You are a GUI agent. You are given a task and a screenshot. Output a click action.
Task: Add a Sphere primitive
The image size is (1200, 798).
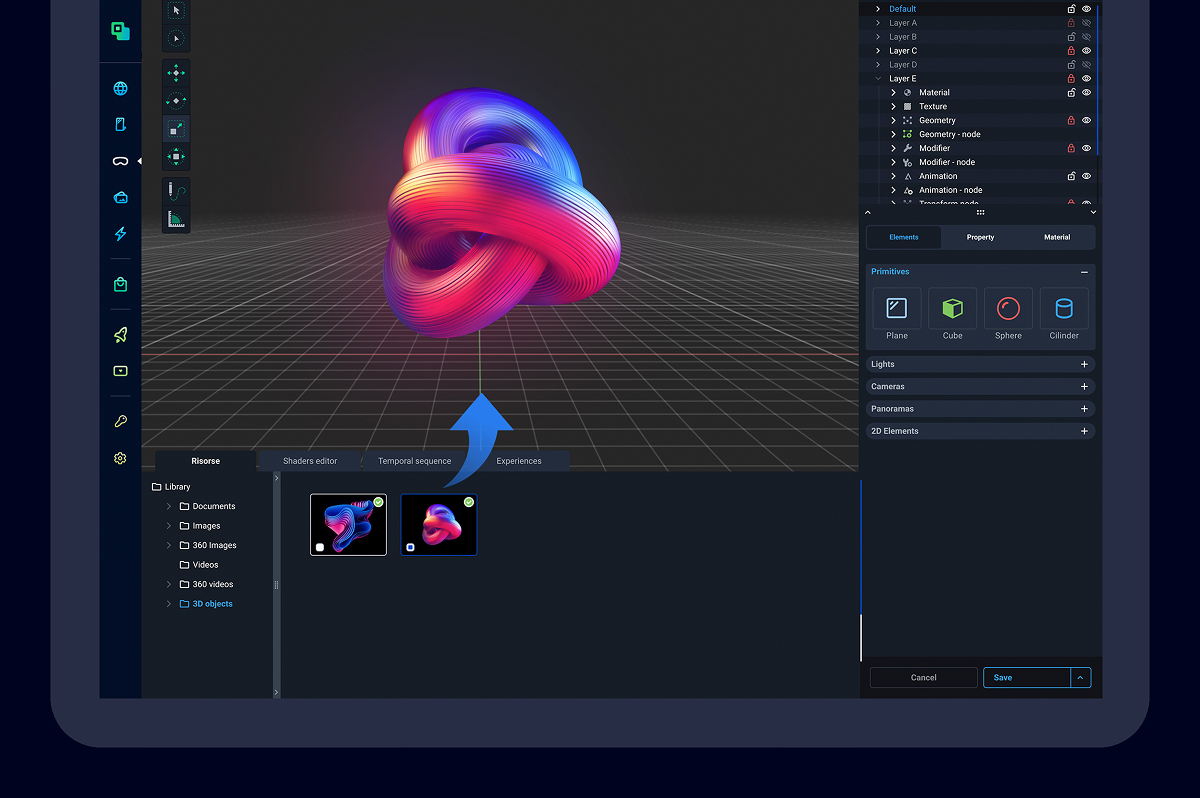(x=1008, y=309)
